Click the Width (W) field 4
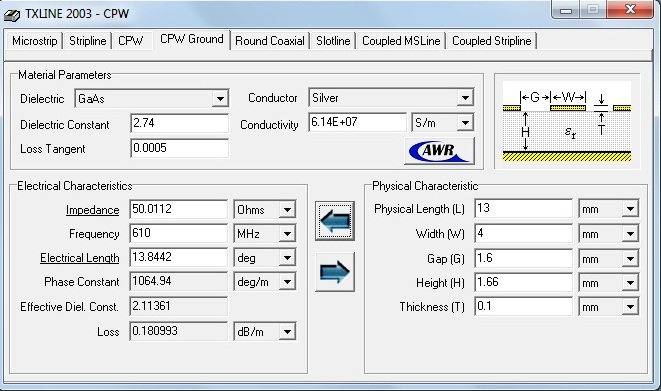 pos(523,233)
